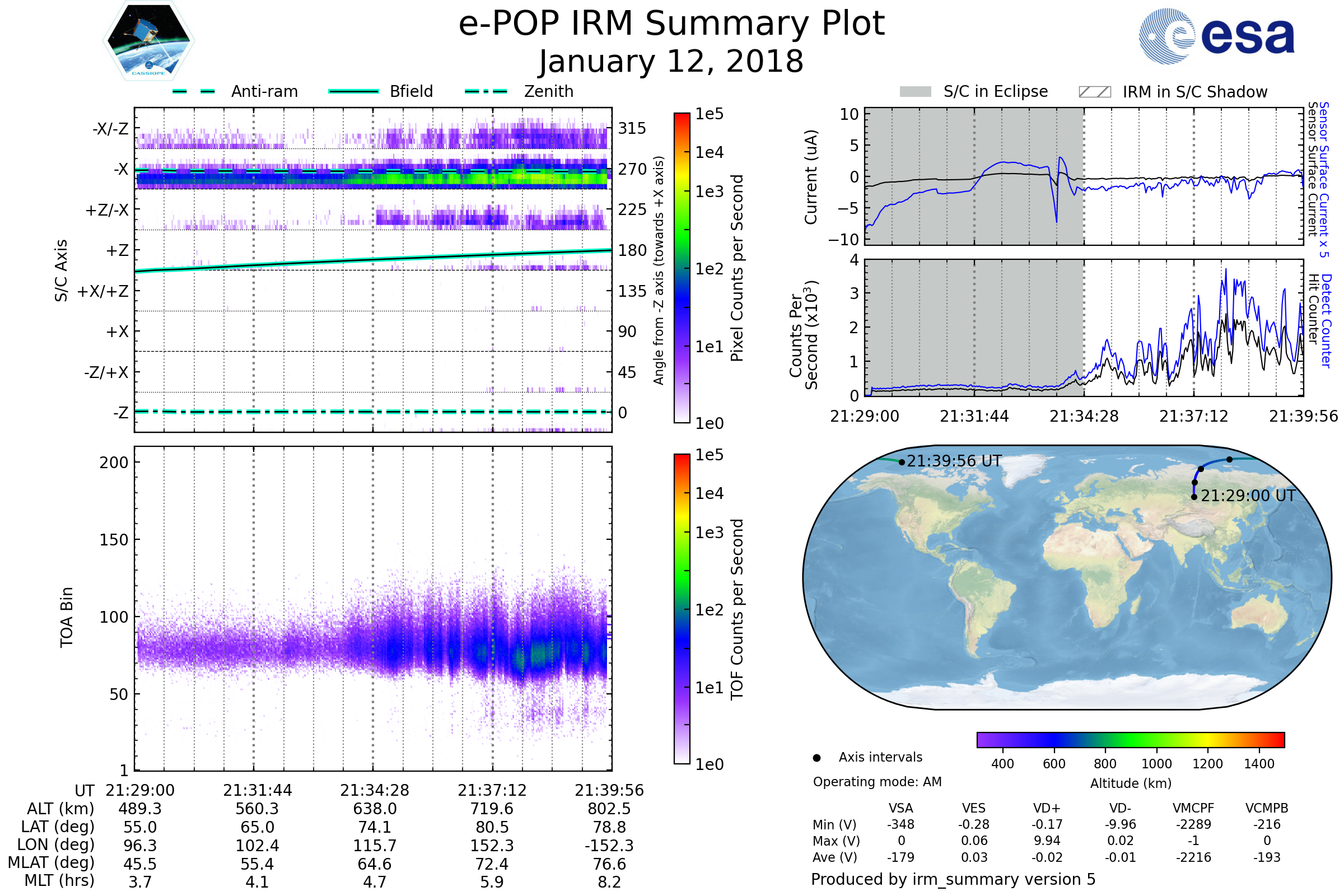Click the TOA Bin axis label

[66, 617]
